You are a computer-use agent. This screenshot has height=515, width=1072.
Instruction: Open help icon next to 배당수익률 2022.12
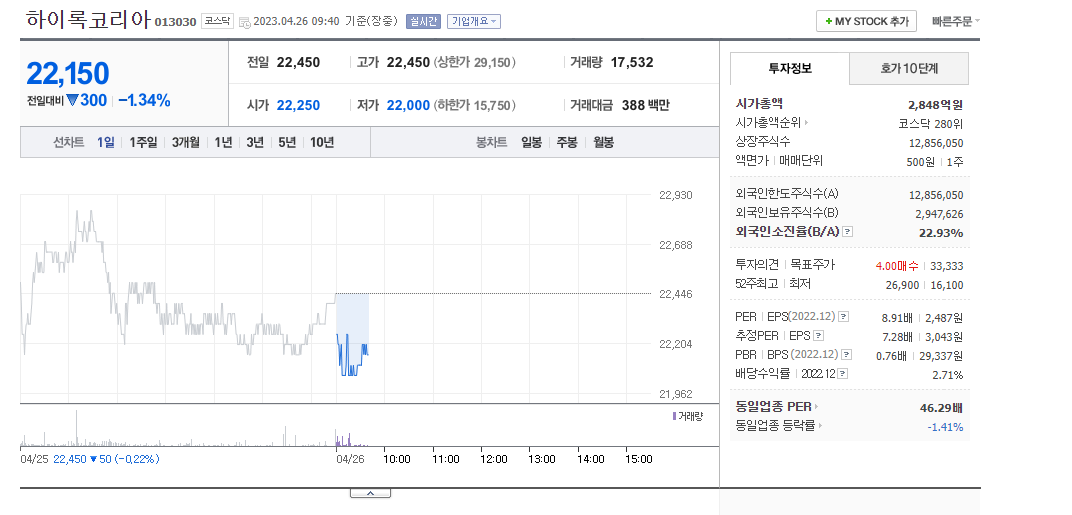[843, 373]
